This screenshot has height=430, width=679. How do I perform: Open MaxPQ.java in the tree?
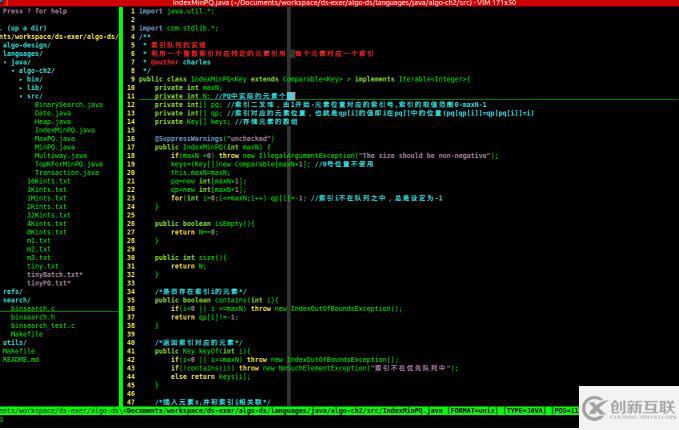point(55,139)
